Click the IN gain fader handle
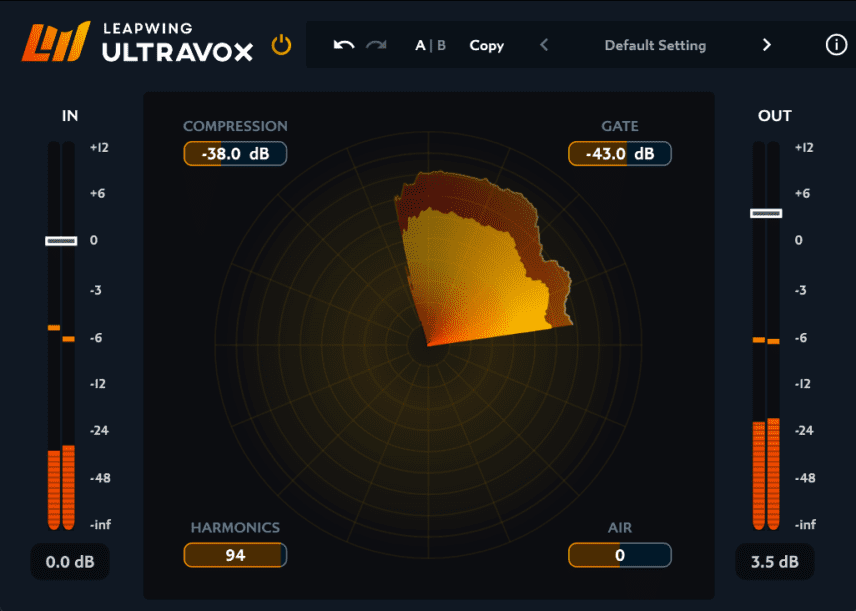 point(61,241)
